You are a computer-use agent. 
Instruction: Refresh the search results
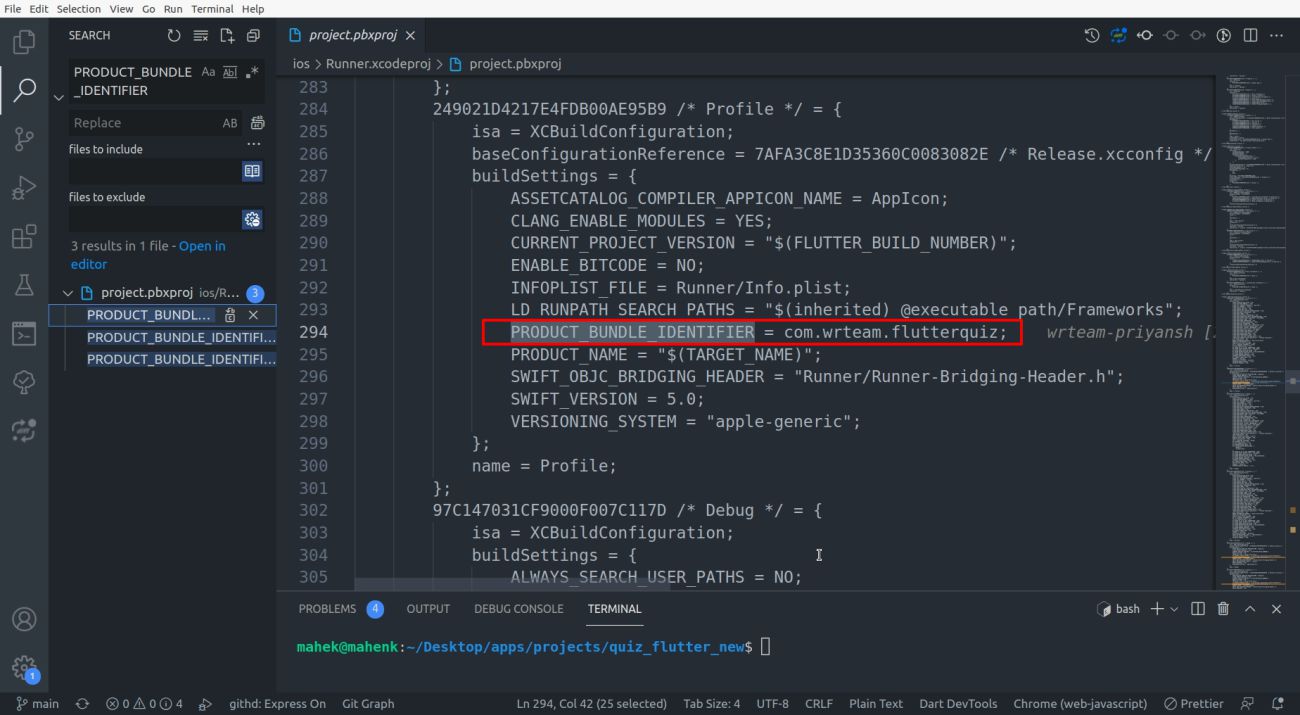pyautogui.click(x=174, y=36)
